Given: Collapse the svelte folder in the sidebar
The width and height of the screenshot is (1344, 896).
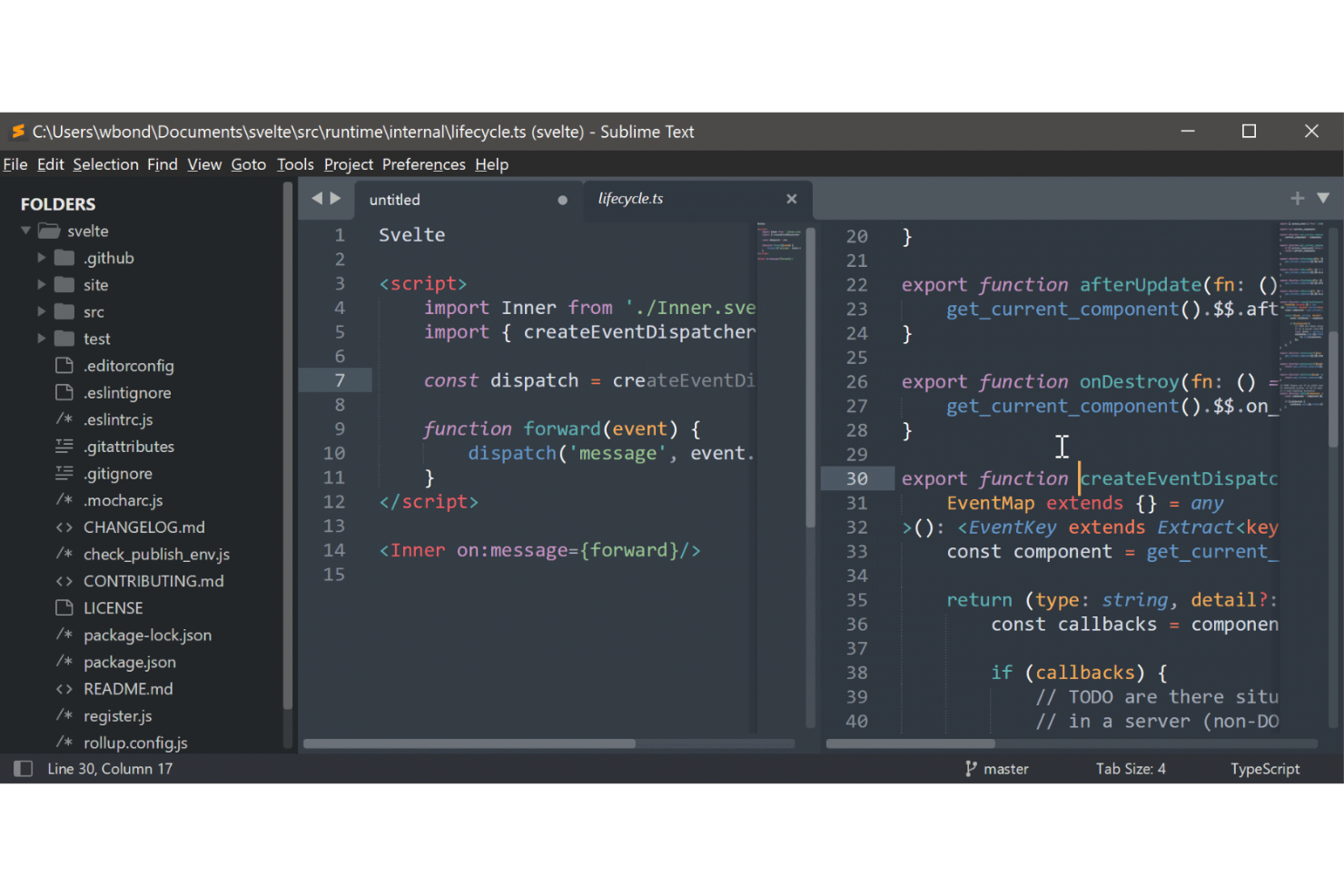Looking at the screenshot, I should [x=26, y=230].
